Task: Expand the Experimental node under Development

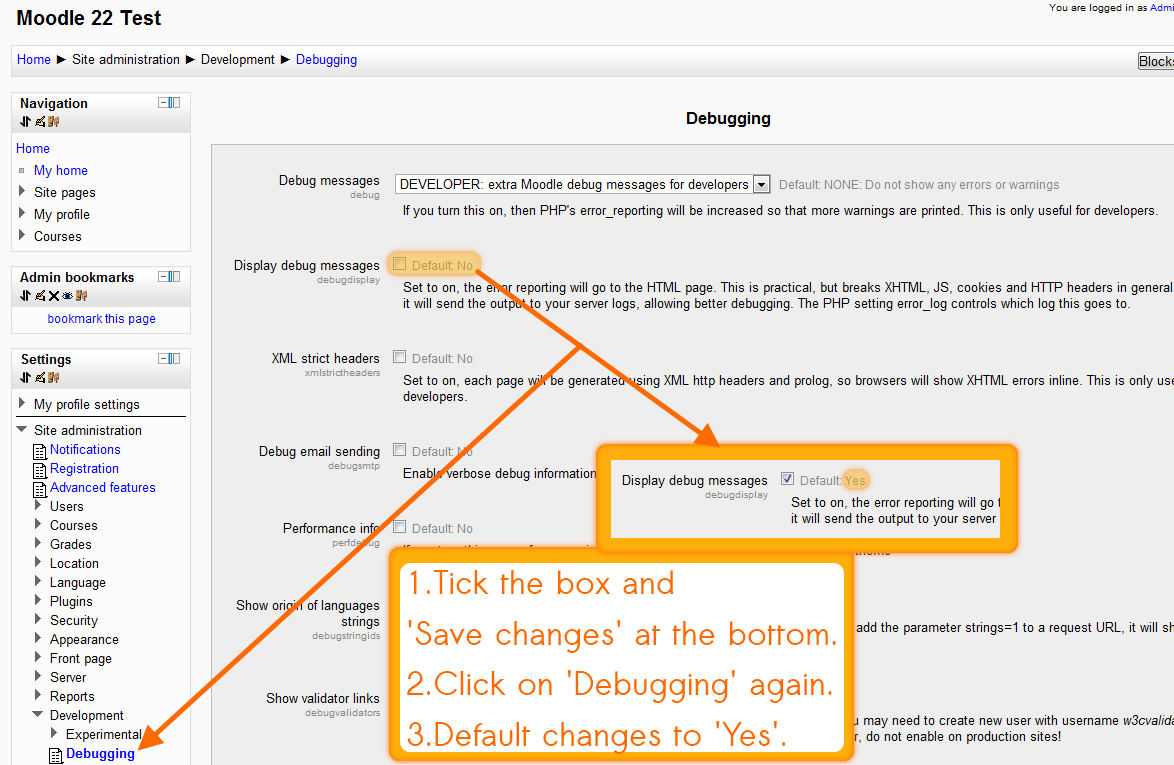Action: (x=54, y=733)
